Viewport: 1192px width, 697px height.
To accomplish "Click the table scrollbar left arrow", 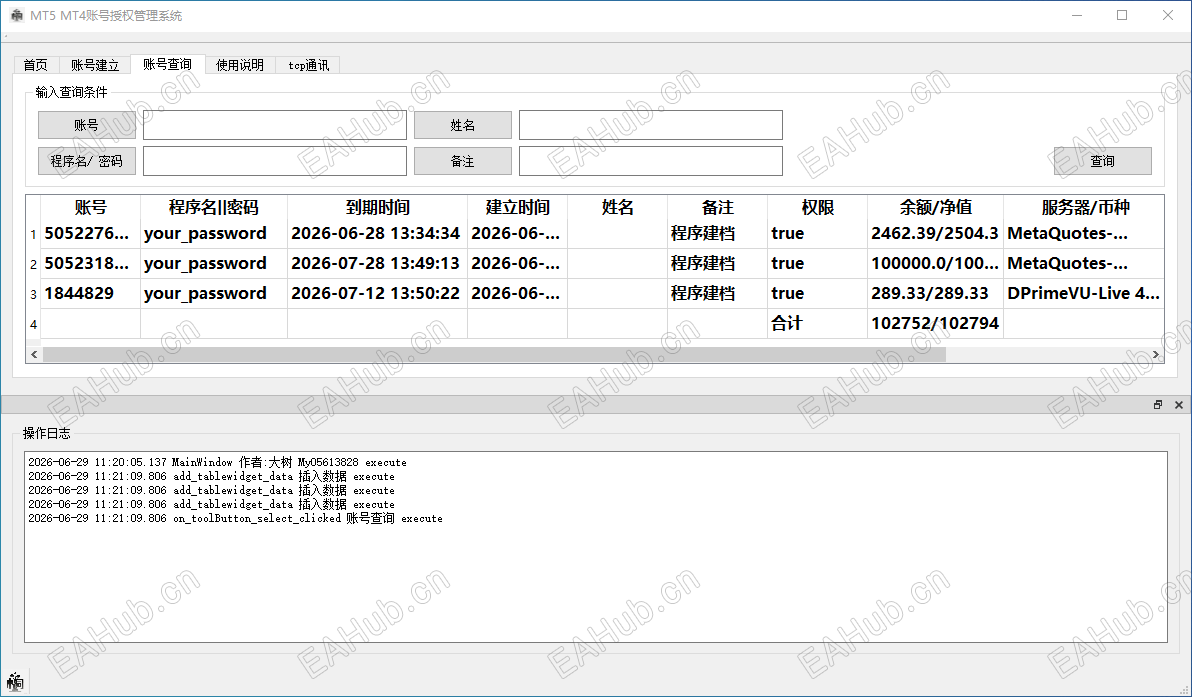I will [x=33, y=355].
